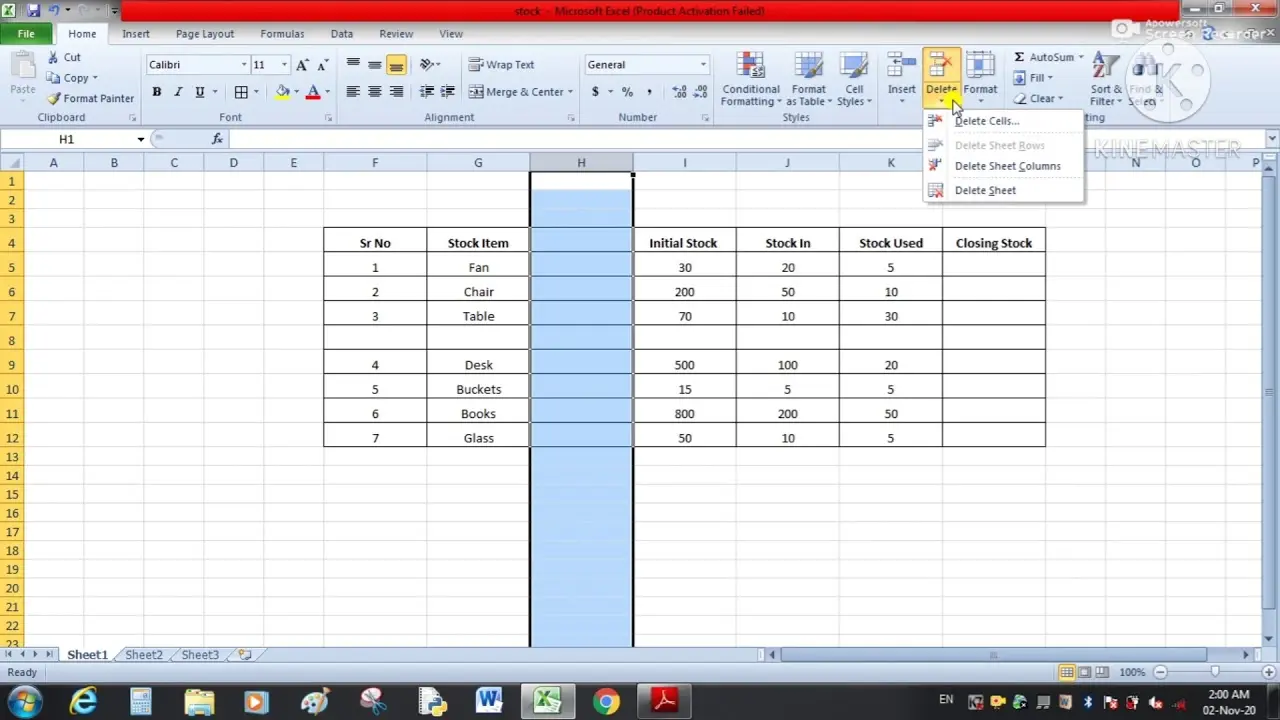The width and height of the screenshot is (1280, 720).
Task: Click the Insert Worksheet tab icon
Action: pyautogui.click(x=244, y=655)
